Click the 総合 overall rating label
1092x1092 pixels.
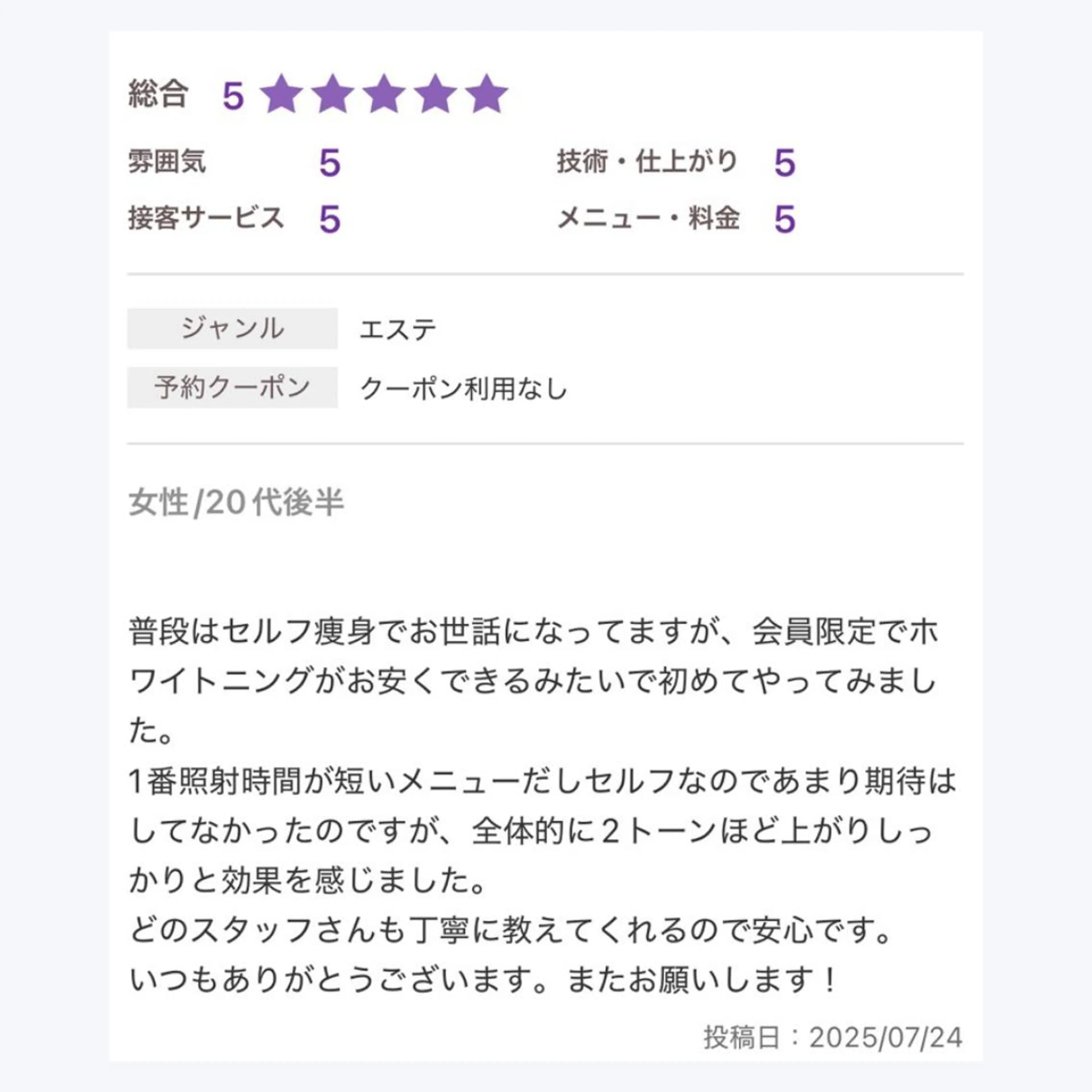158,94
